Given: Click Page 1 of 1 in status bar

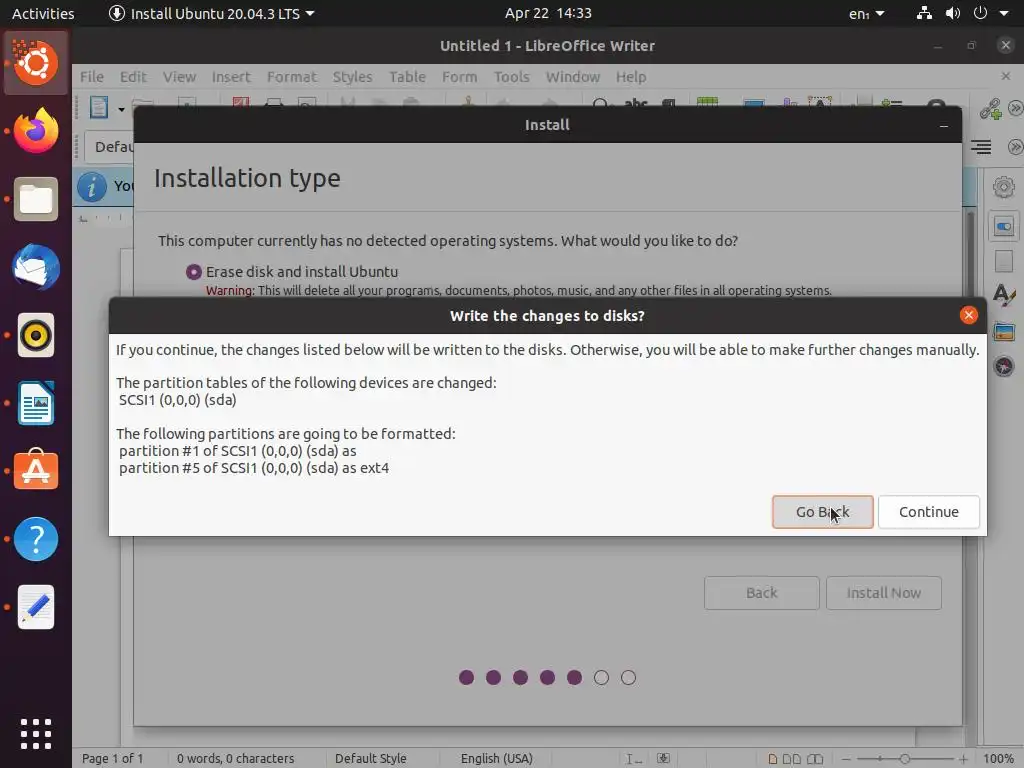Looking at the screenshot, I should click(112, 759).
